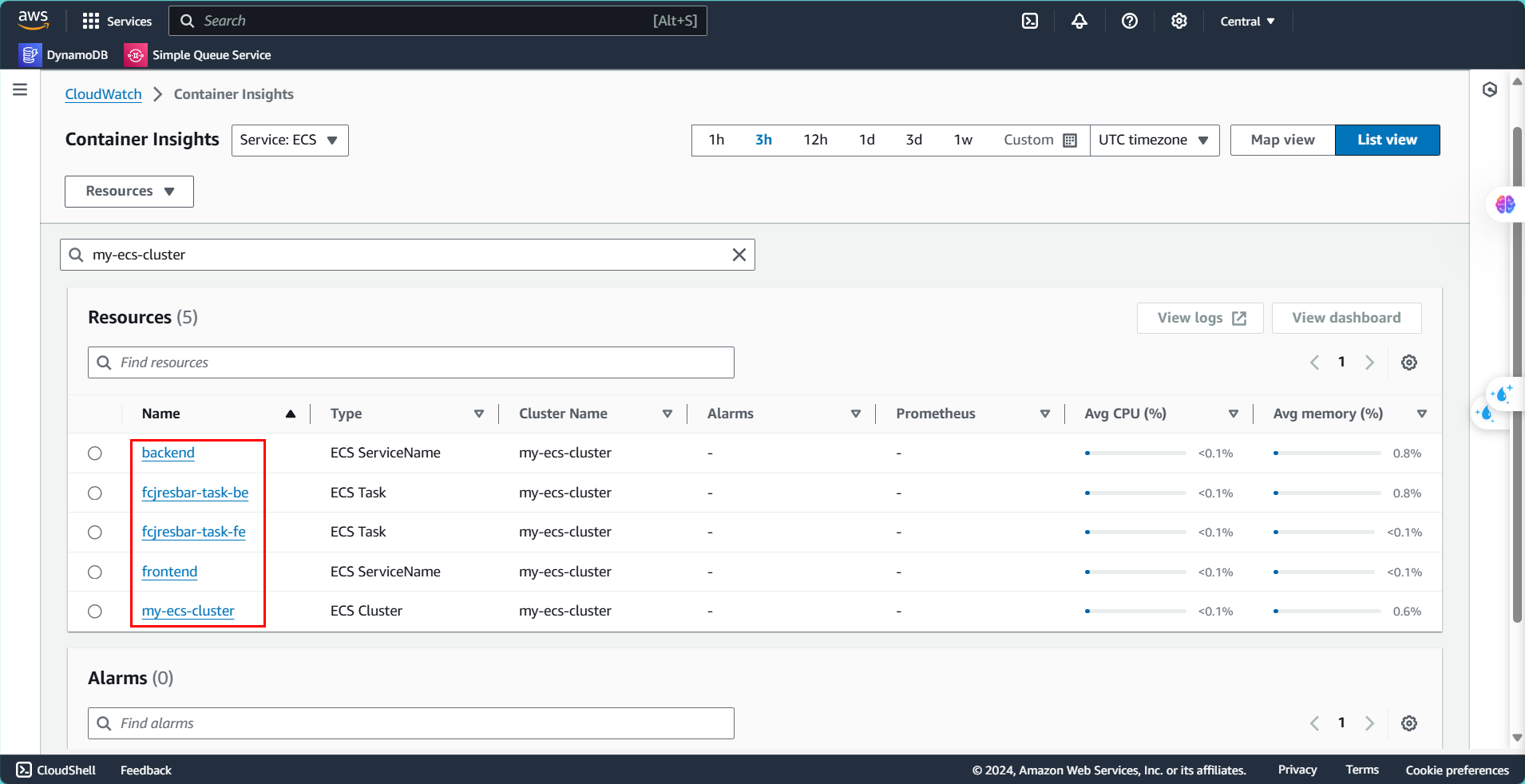1525x784 pixels.
Task: Focus the Find resources search field
Action: 411,362
